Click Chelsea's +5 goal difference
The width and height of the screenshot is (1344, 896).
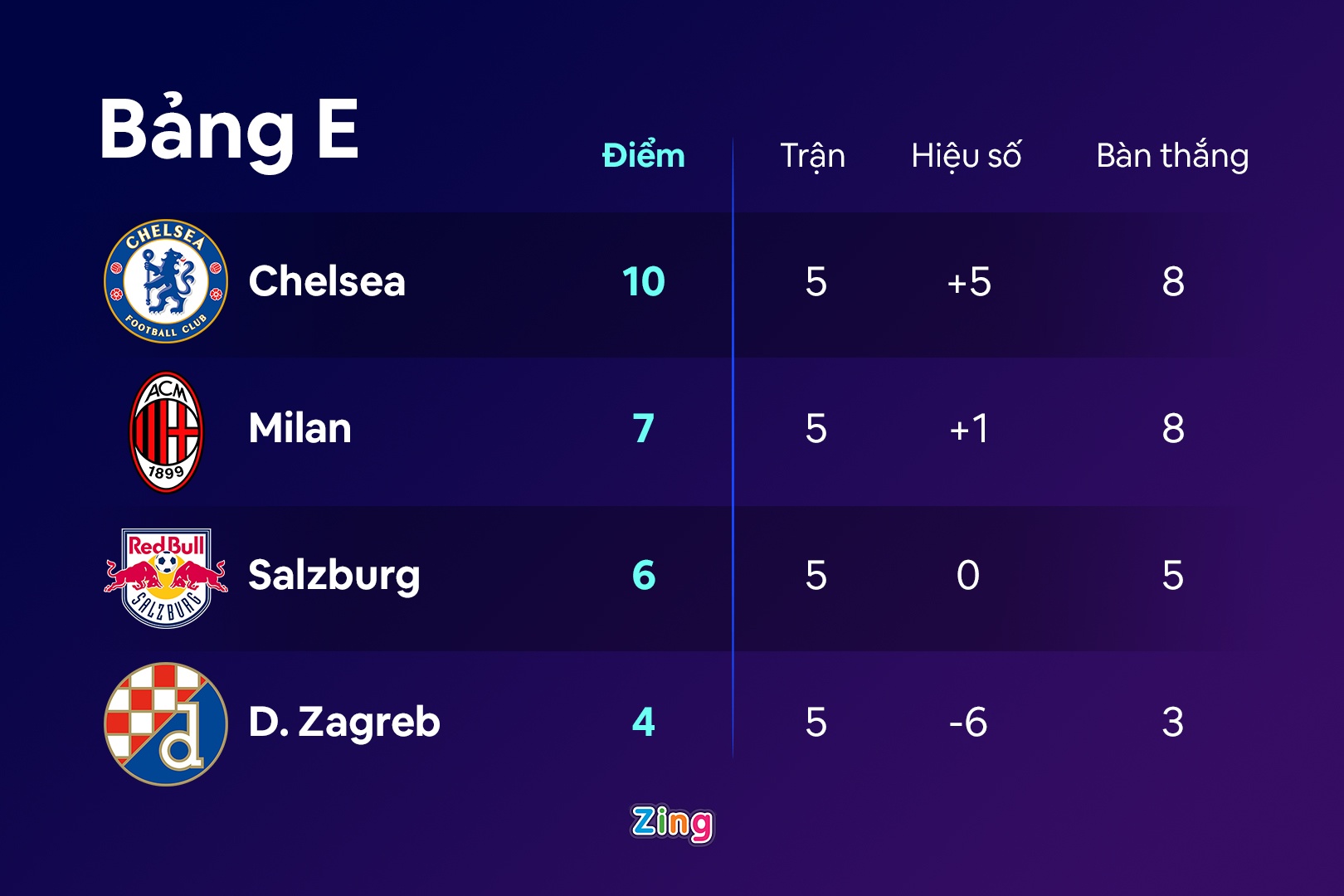coord(968,282)
